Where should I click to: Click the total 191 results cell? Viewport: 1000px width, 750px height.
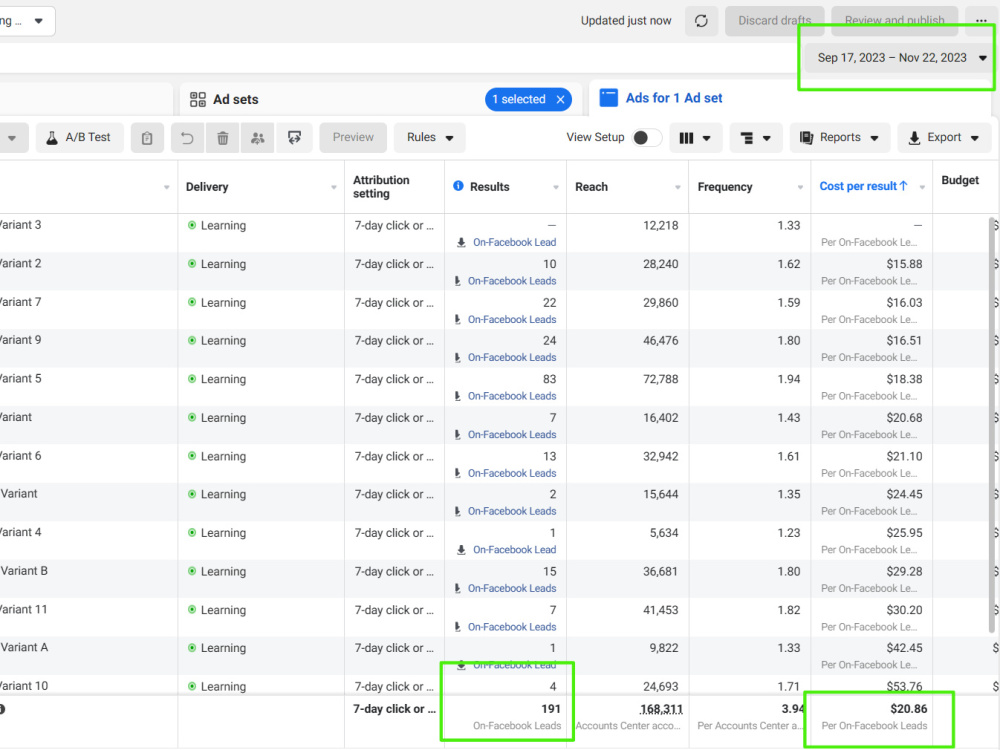point(550,709)
